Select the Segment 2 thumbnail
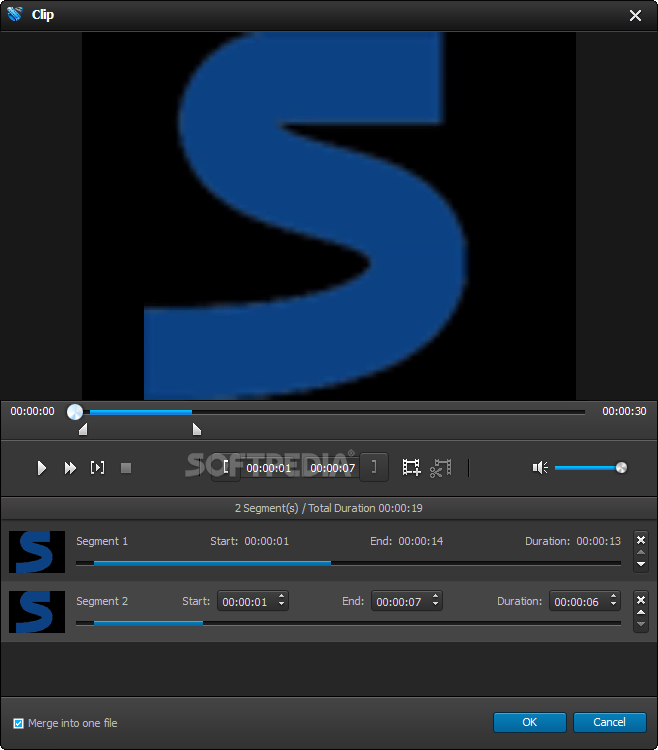 tap(37, 612)
